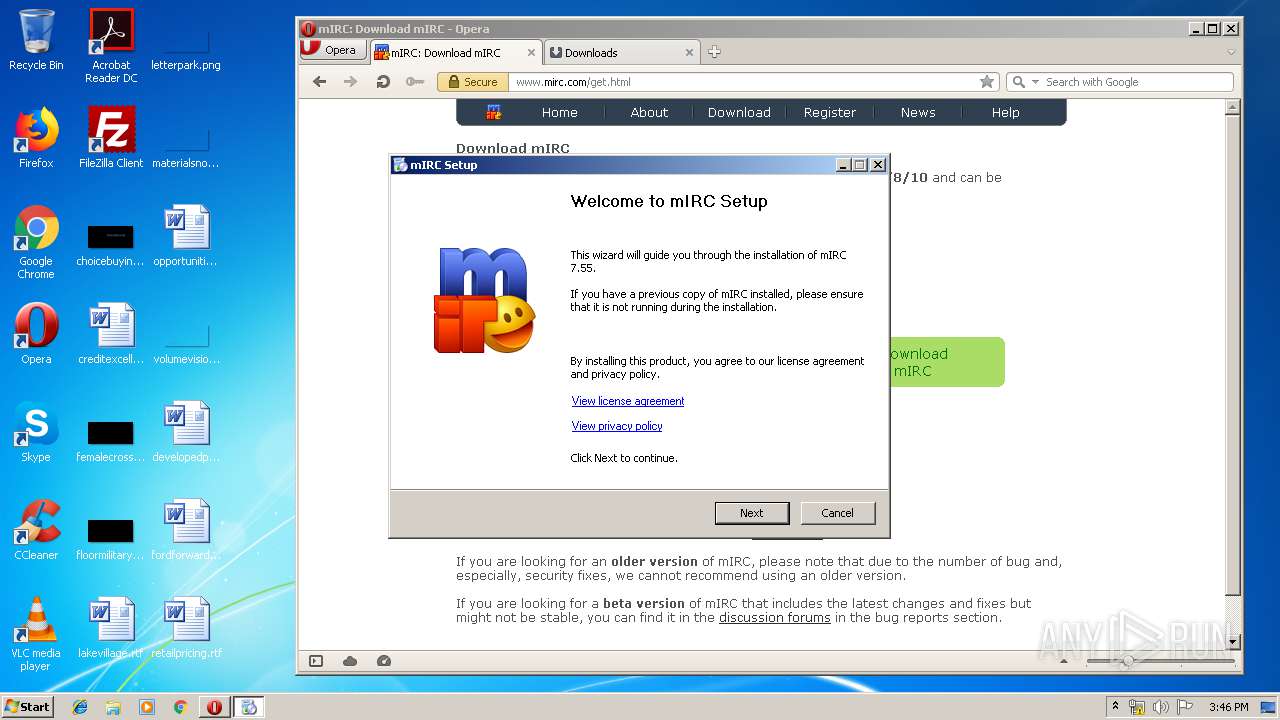This screenshot has width=1280, height=720.
Task: Close the mIRC: Download mIRC tab
Action: [x=531, y=53]
